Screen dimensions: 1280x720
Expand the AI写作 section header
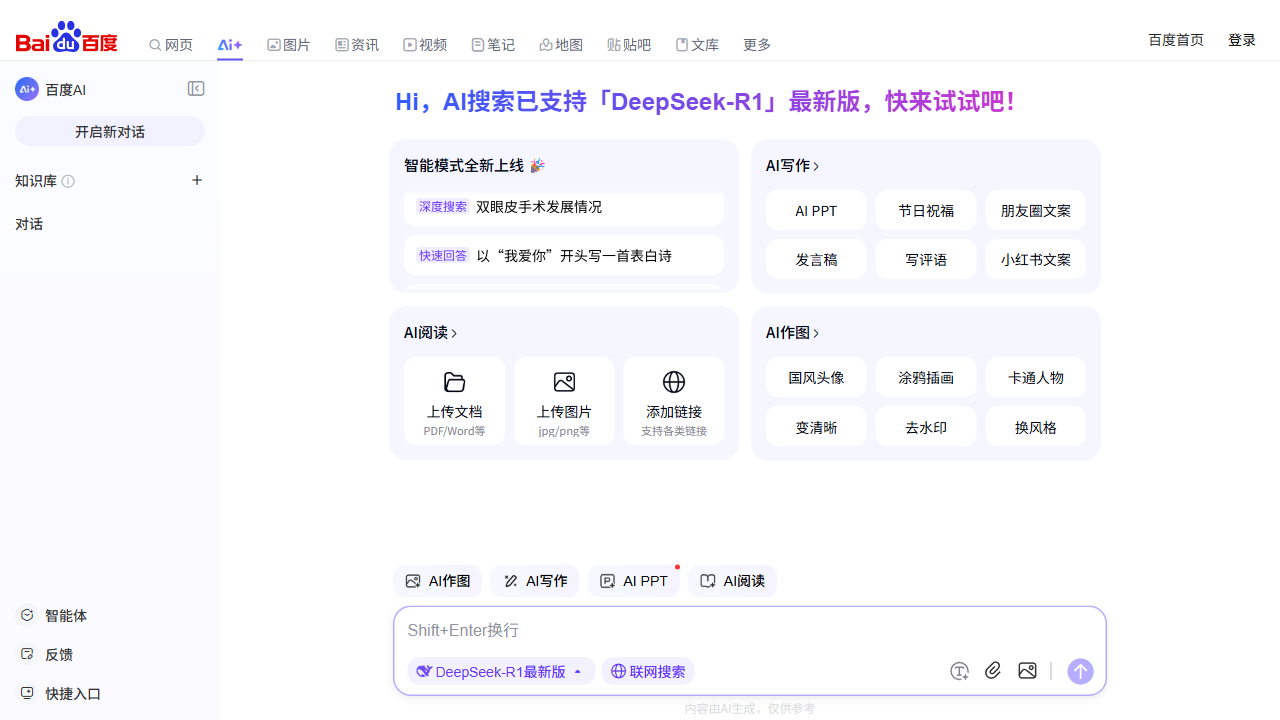[x=792, y=166]
